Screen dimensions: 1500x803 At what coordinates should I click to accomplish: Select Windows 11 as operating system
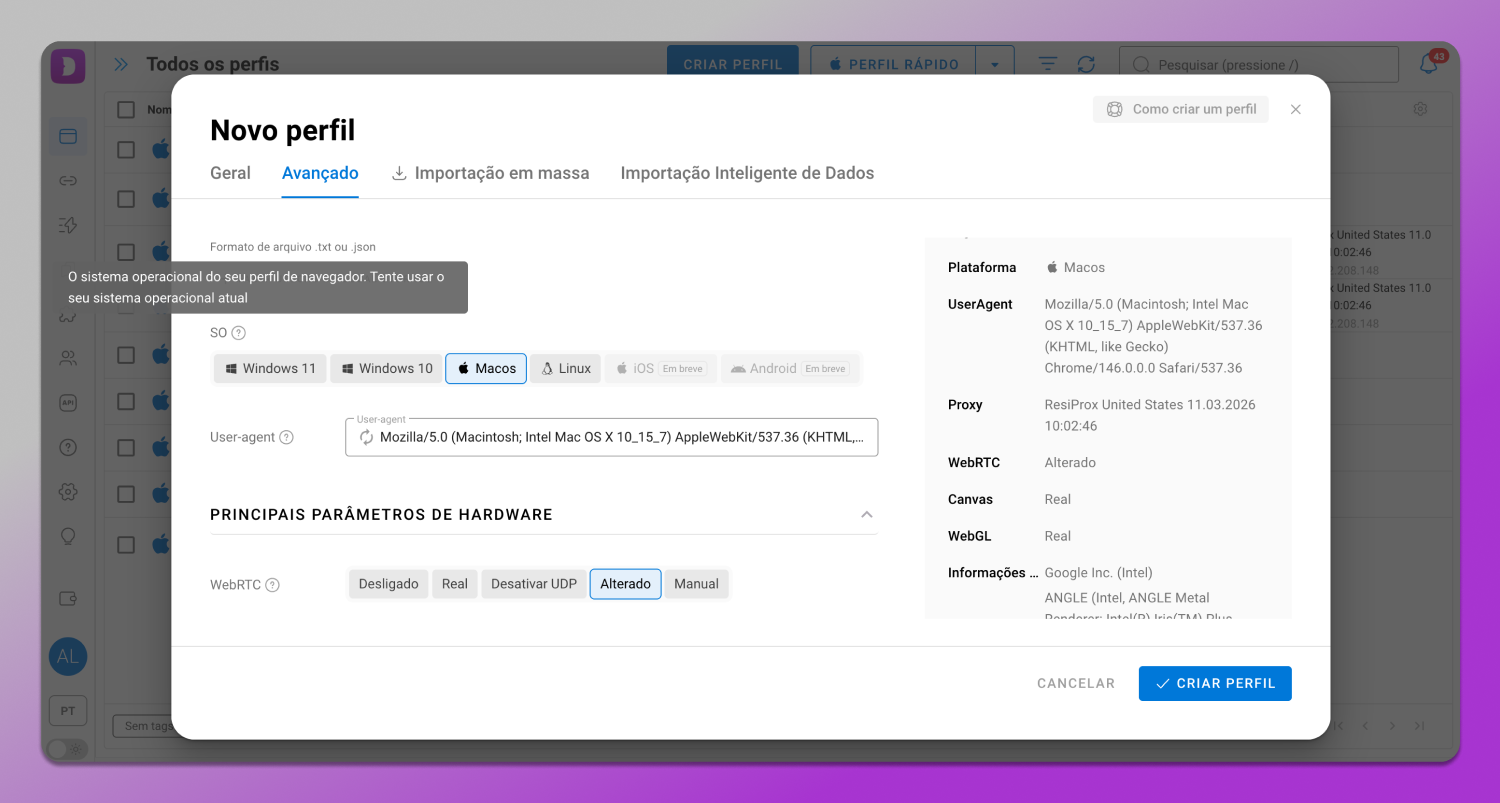tap(271, 368)
